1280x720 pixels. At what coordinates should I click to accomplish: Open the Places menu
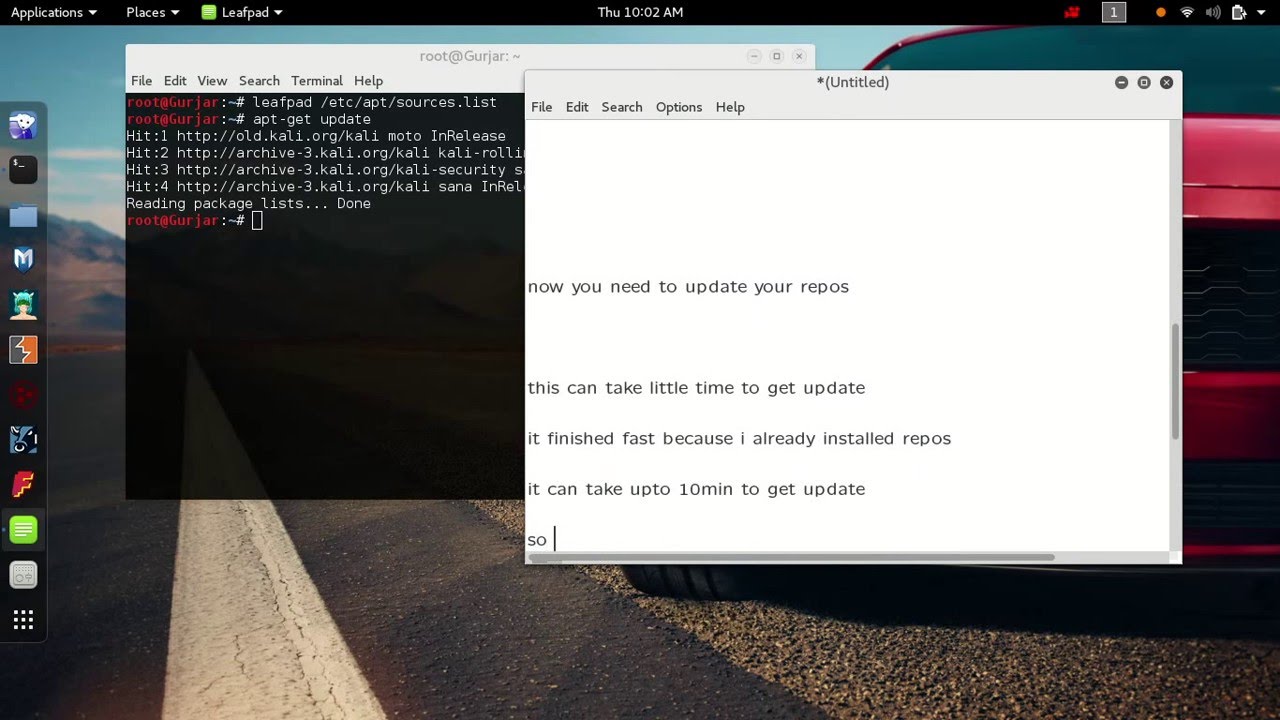pyautogui.click(x=152, y=12)
